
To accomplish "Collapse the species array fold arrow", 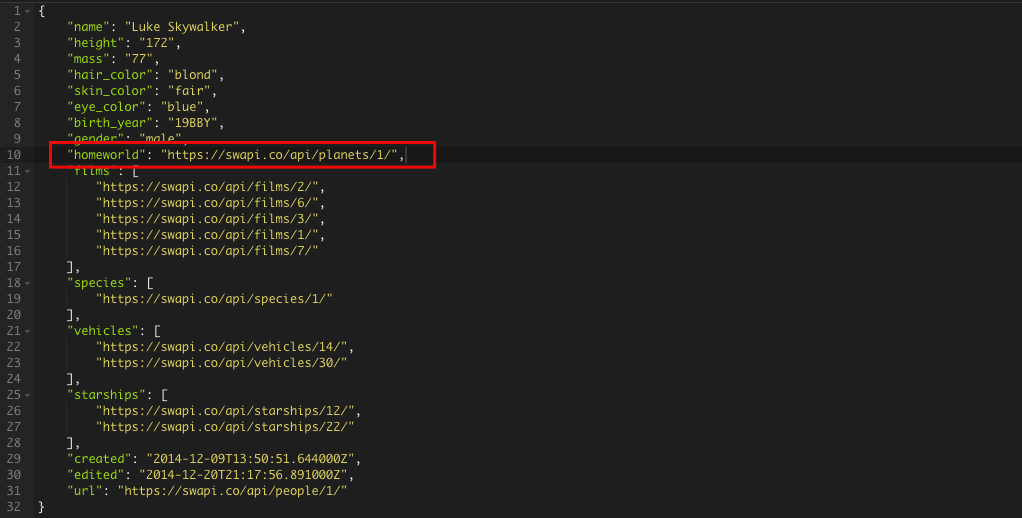I will [27, 283].
